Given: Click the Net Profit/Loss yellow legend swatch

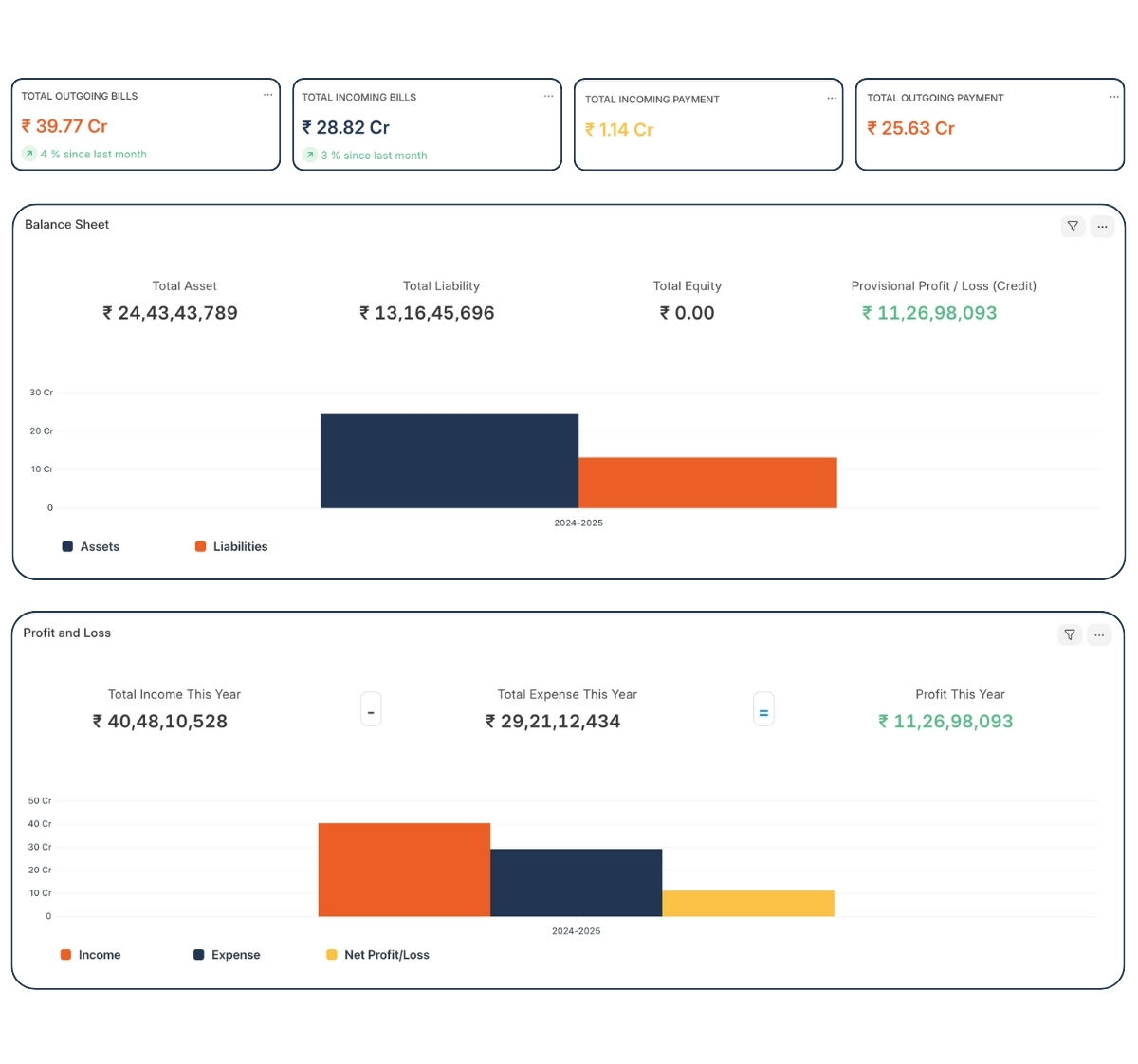Looking at the screenshot, I should coord(332,955).
